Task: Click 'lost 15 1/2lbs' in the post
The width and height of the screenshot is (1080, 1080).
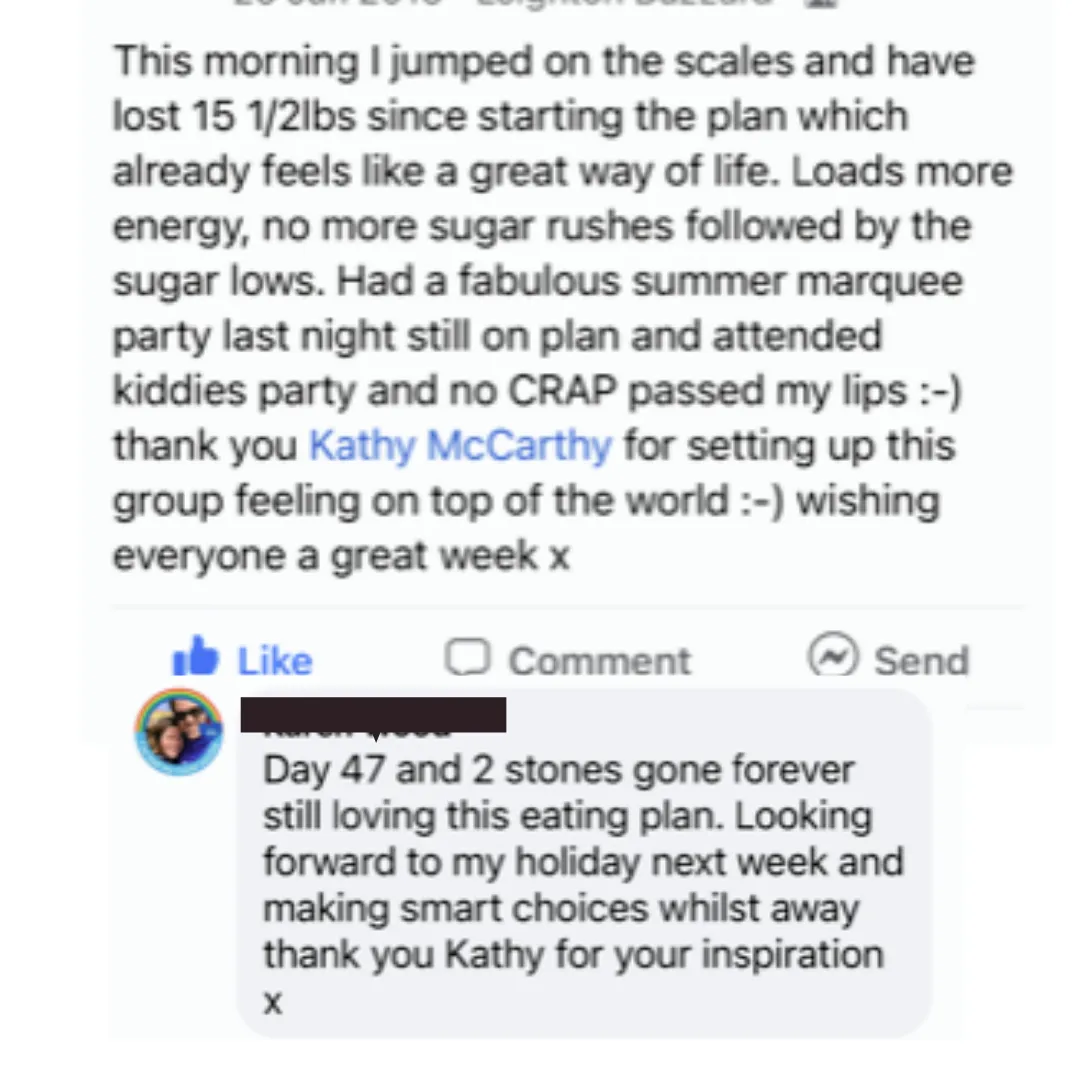Action: [234, 116]
